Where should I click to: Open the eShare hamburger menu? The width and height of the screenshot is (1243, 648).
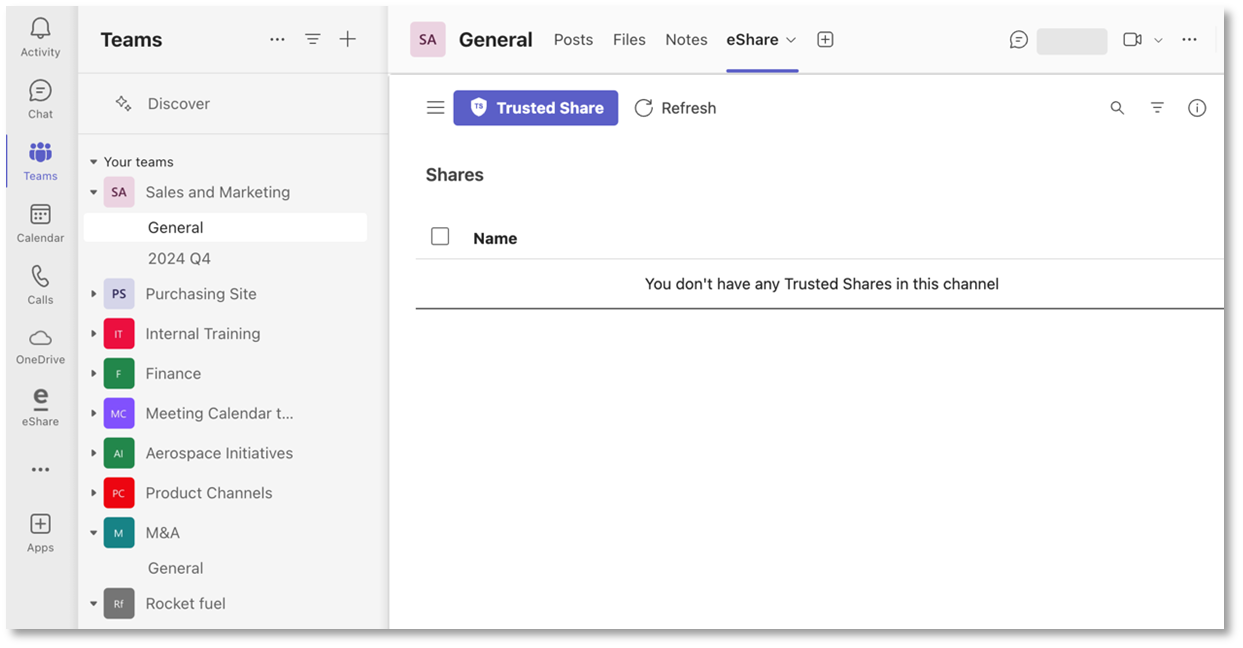(x=436, y=108)
